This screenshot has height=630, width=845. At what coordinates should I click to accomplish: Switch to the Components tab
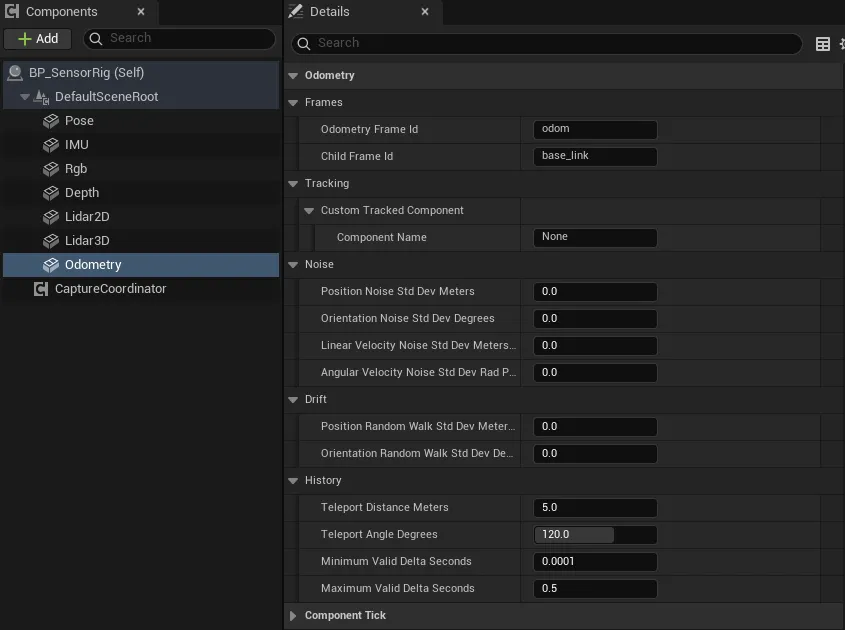(80, 12)
